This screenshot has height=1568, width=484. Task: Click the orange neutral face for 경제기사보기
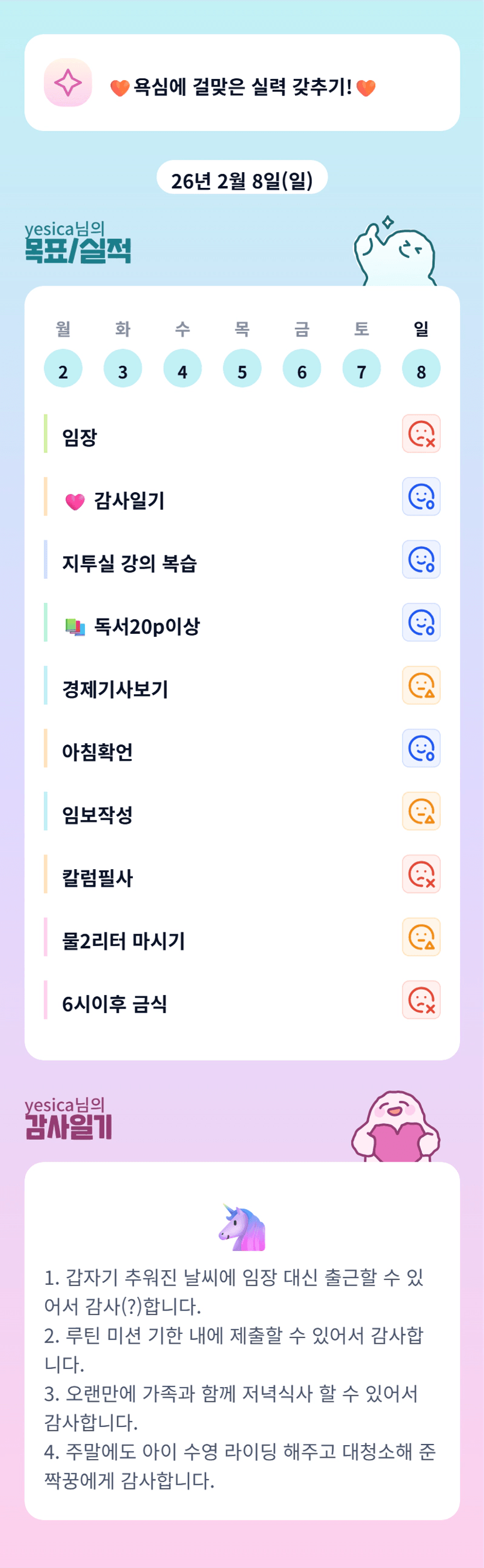[421, 685]
